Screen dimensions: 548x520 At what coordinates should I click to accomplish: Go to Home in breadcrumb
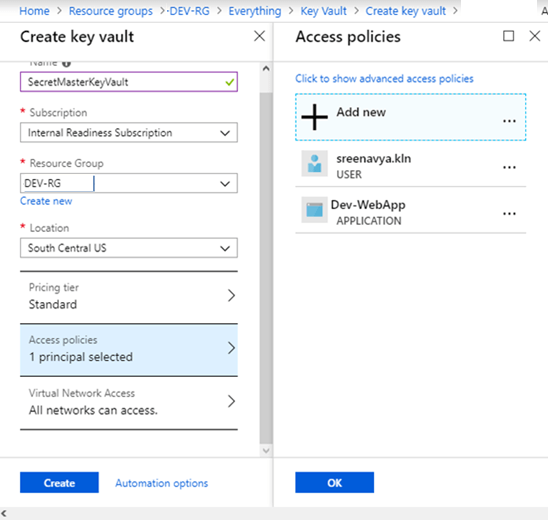[34, 11]
